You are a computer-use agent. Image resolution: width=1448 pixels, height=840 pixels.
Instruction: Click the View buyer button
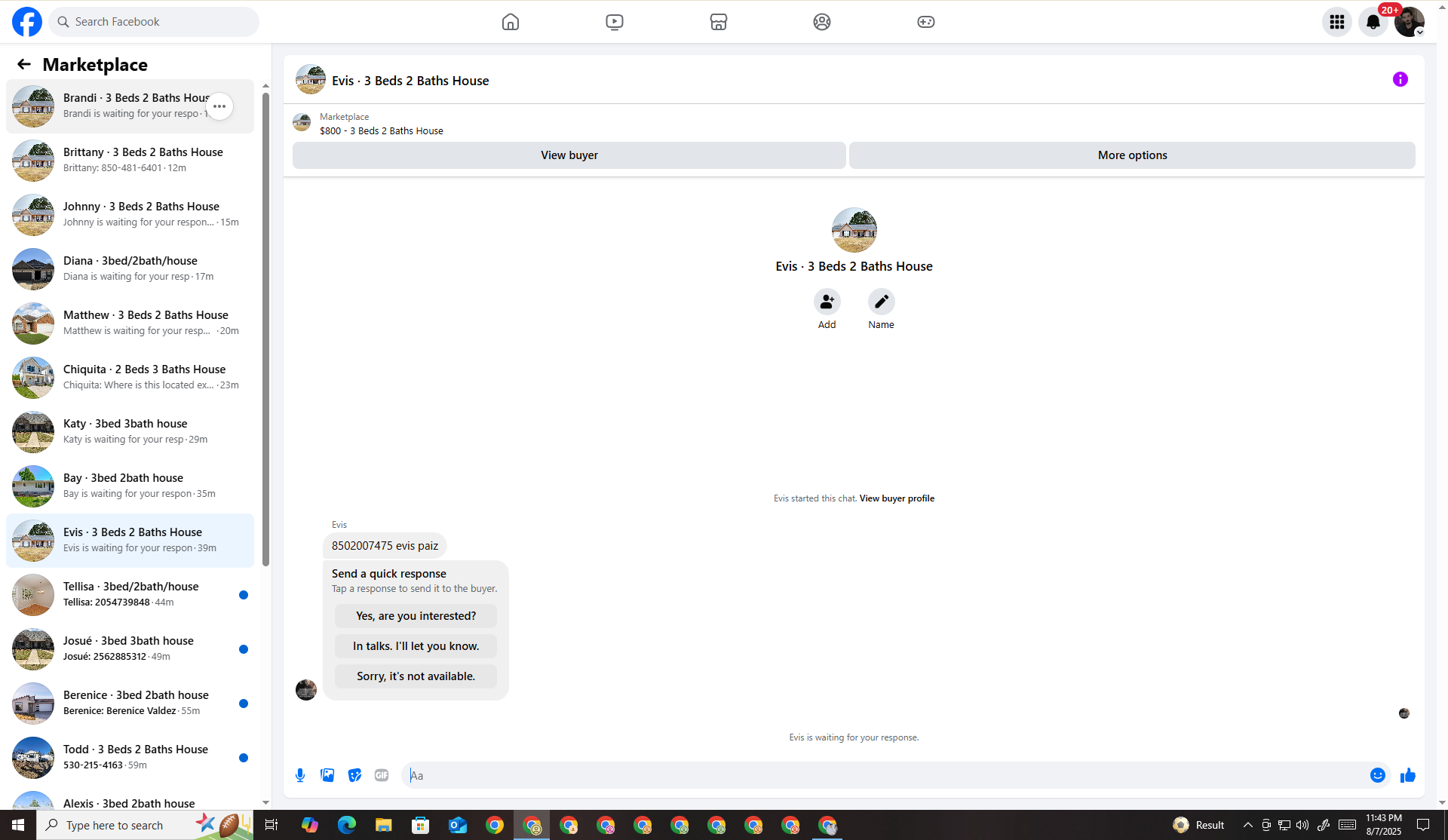coord(569,155)
